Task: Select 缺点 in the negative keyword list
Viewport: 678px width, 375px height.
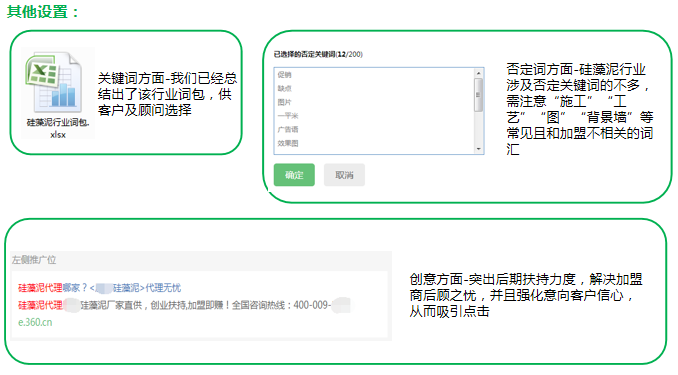Action: (285, 89)
